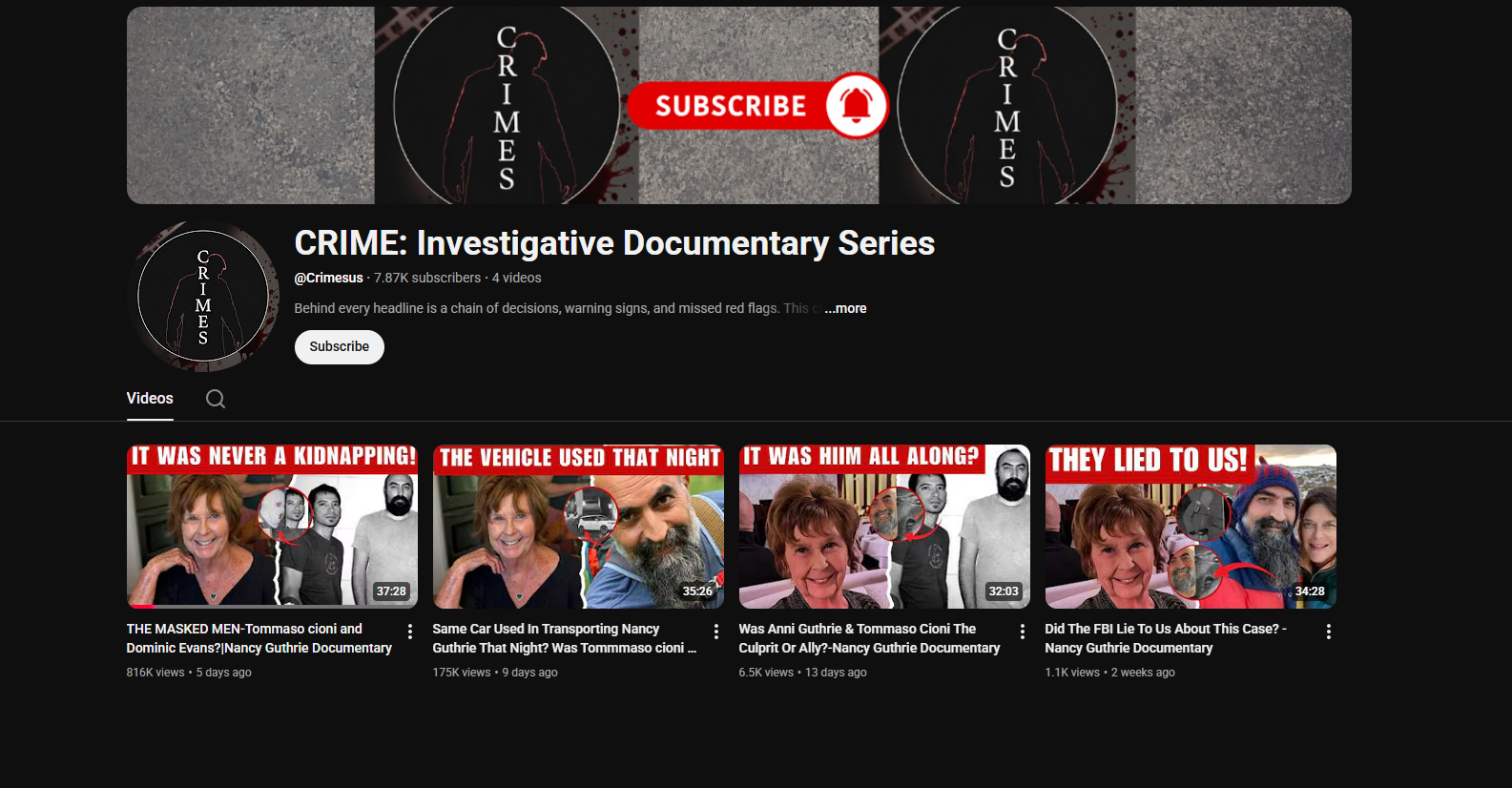
Task: Click the @Crimesus channel handle
Action: coord(328,278)
